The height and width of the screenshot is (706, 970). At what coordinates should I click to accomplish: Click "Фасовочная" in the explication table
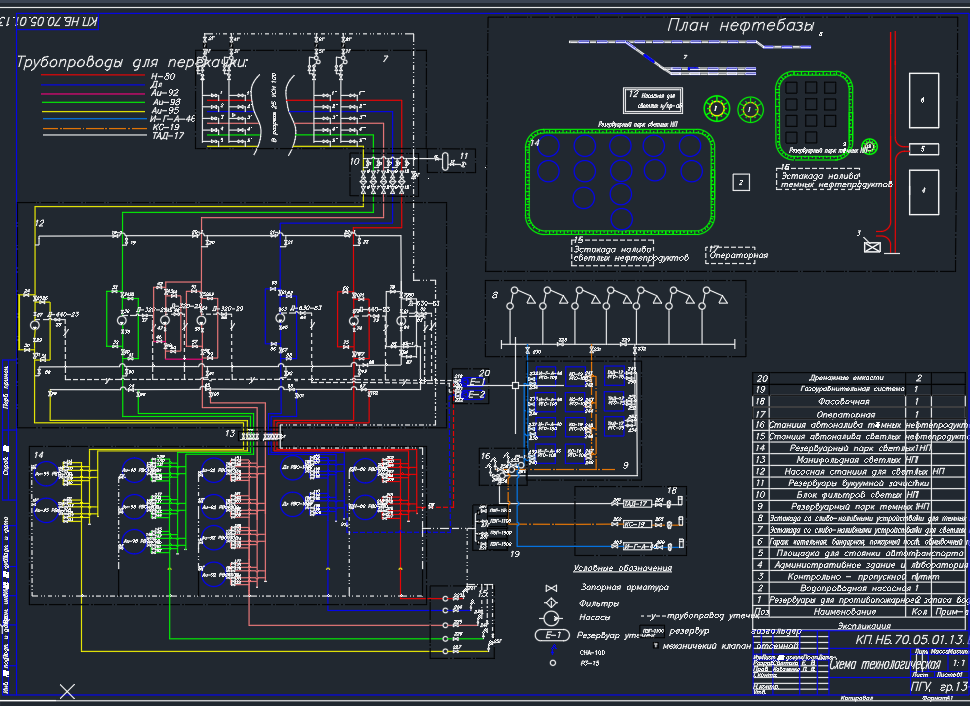tap(844, 402)
